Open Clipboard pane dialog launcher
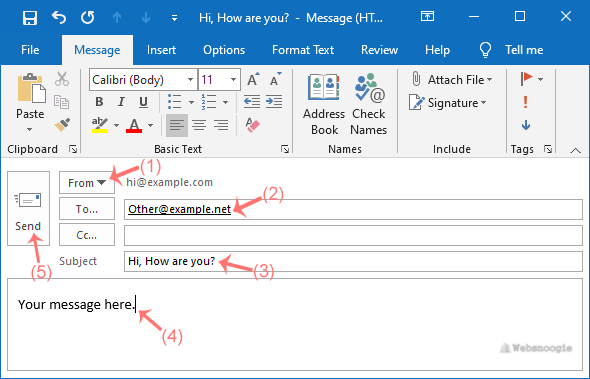This screenshot has width=590, height=379. [x=73, y=149]
